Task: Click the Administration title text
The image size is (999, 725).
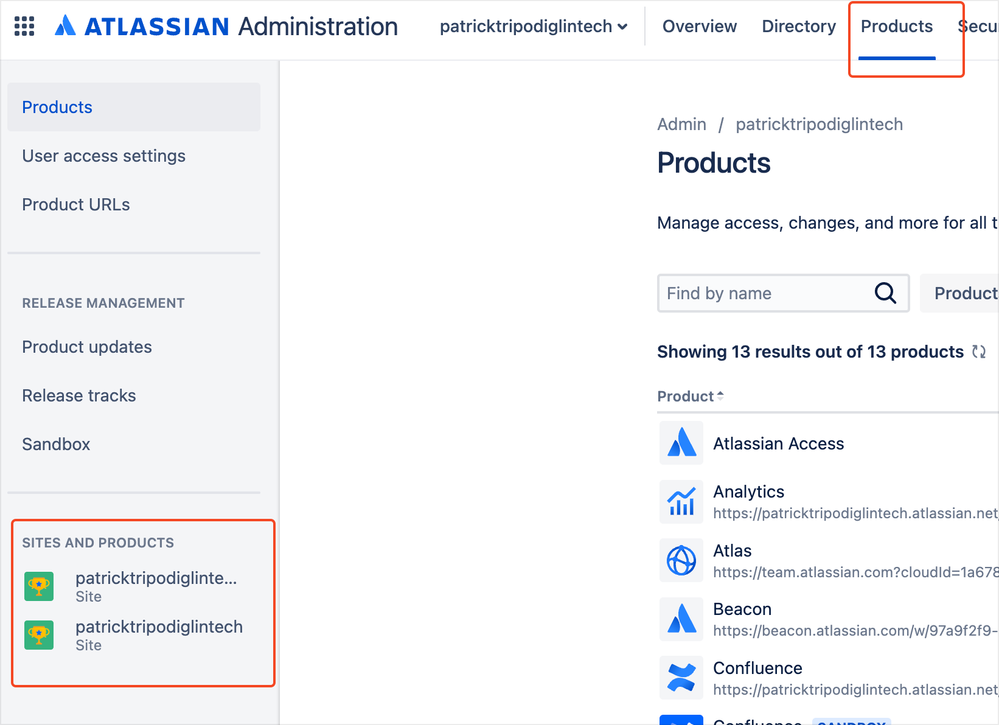Action: point(318,26)
